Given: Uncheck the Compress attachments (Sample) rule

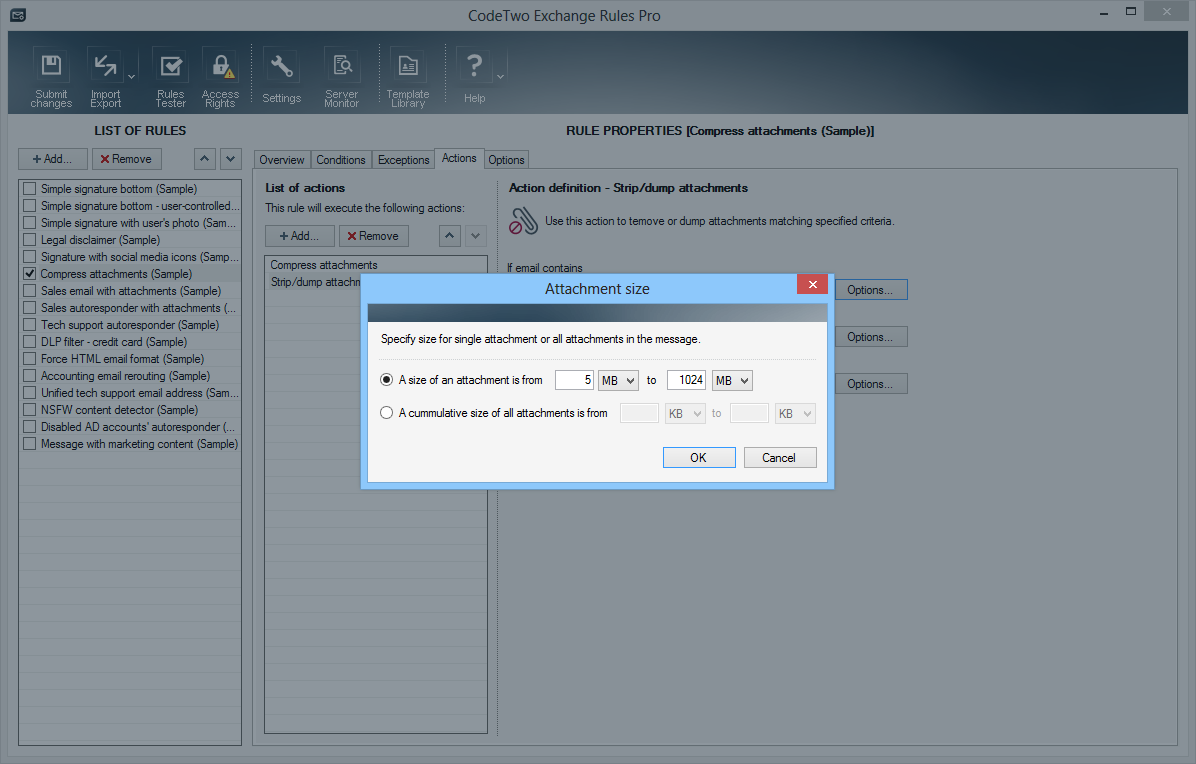Looking at the screenshot, I should click(30, 274).
